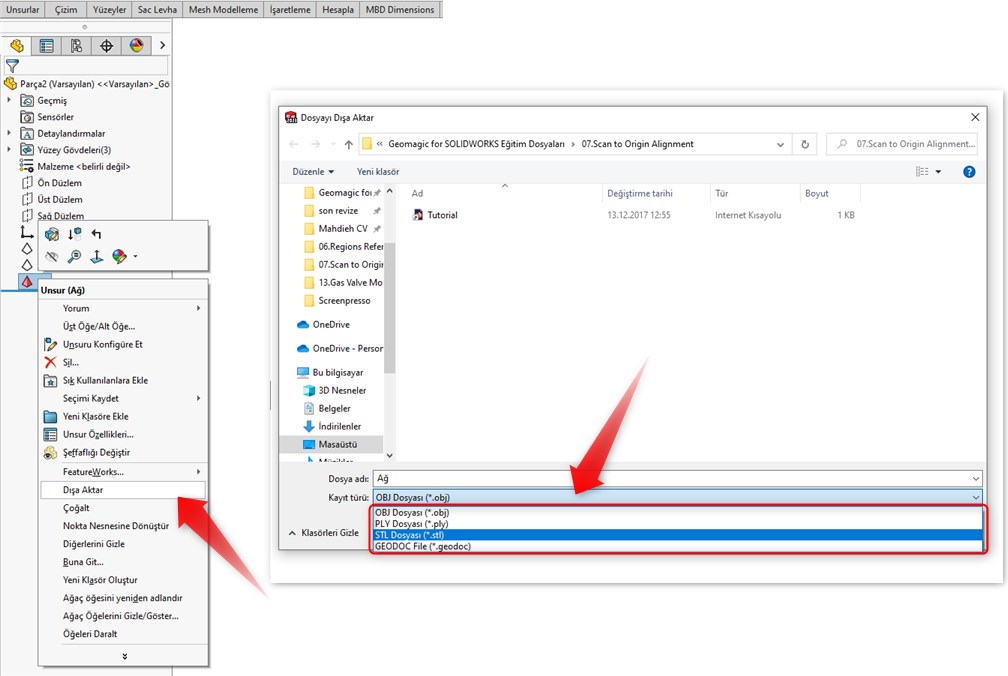Switch to the Mesh Modelleme ribbon tab
This screenshot has height=676, width=1008.
[x=223, y=10]
